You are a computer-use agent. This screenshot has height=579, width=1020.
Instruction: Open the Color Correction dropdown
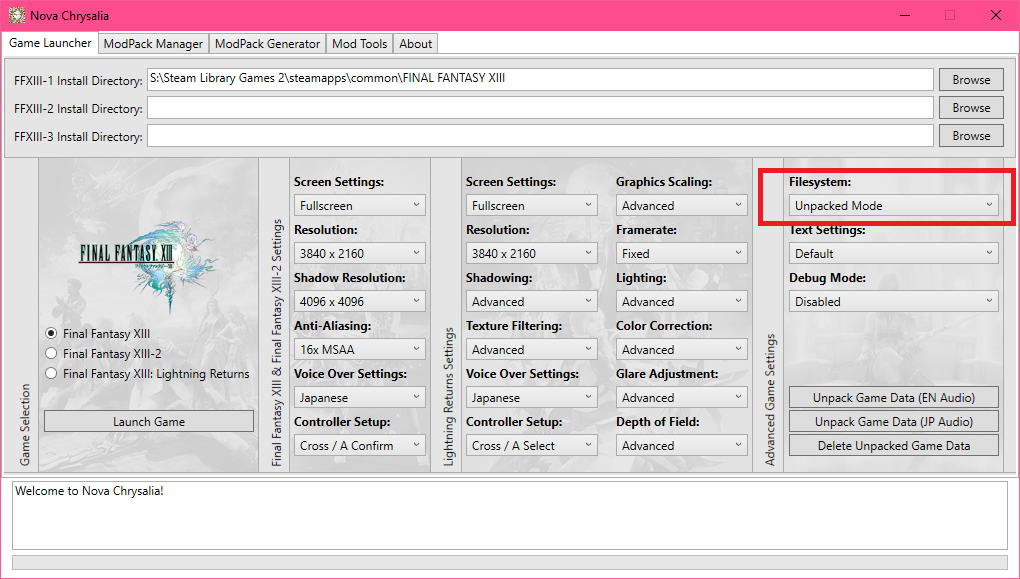click(682, 350)
